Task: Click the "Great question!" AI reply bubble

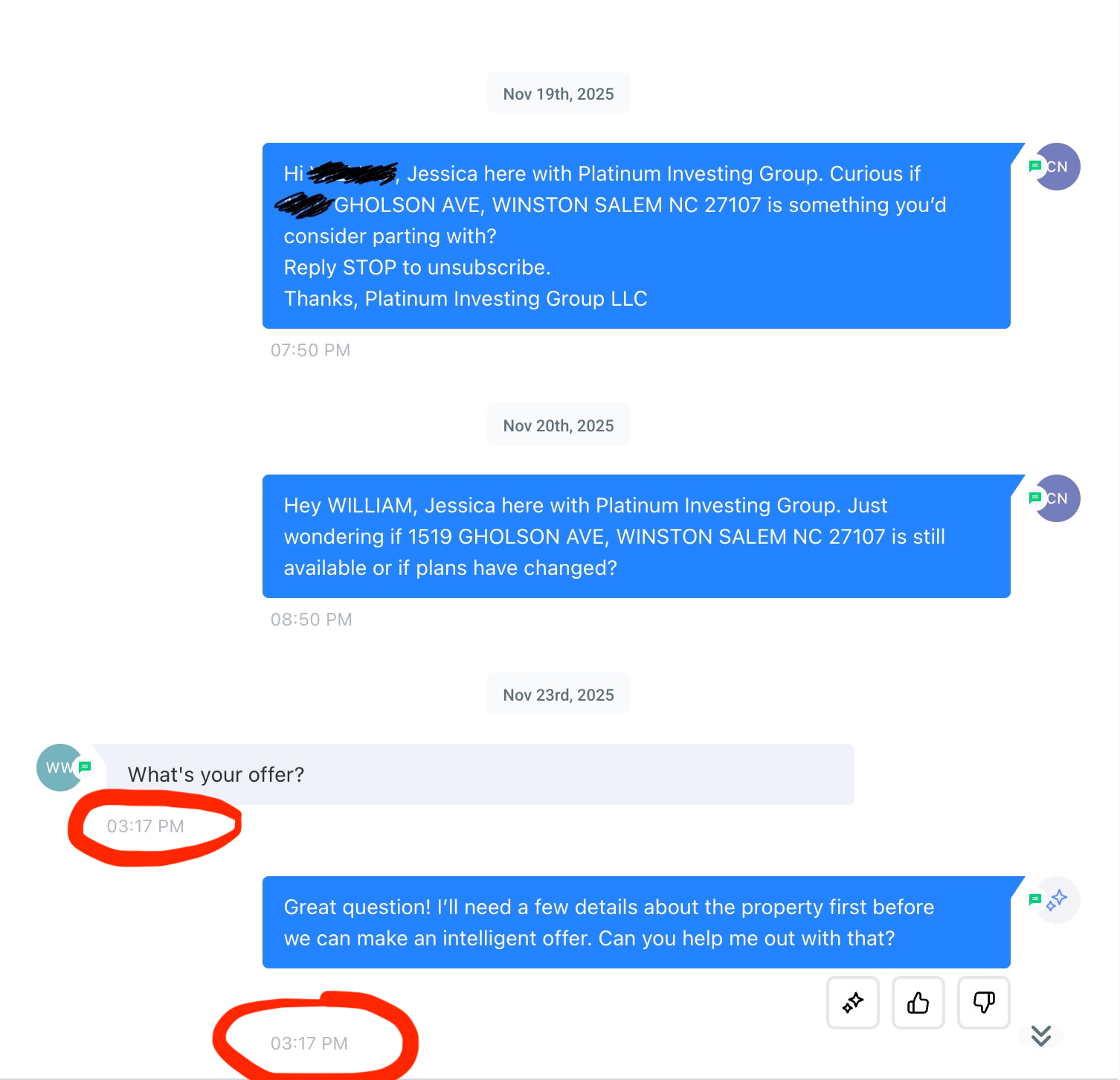Action: (x=637, y=922)
